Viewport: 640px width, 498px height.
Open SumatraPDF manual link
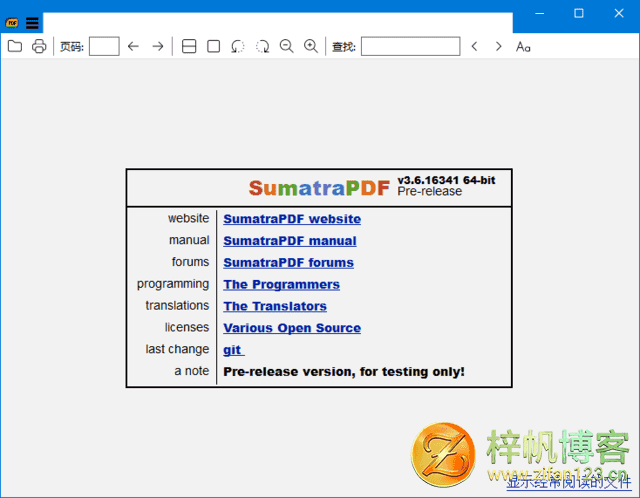(290, 241)
